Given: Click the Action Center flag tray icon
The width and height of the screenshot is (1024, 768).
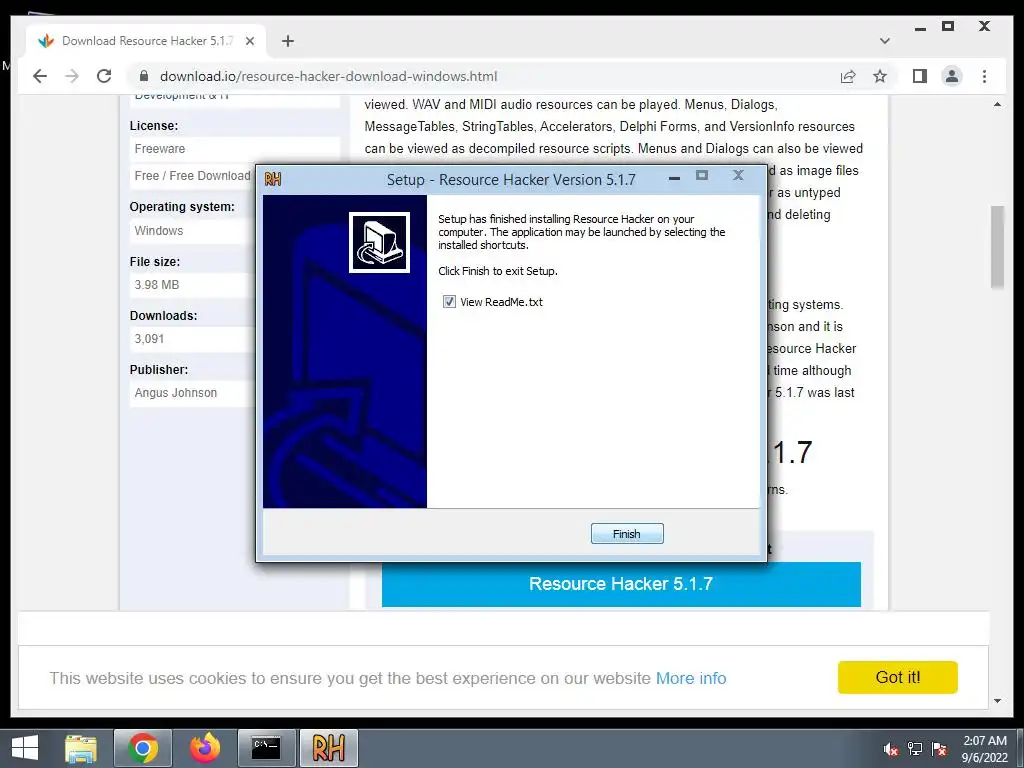Looking at the screenshot, I should point(940,749).
